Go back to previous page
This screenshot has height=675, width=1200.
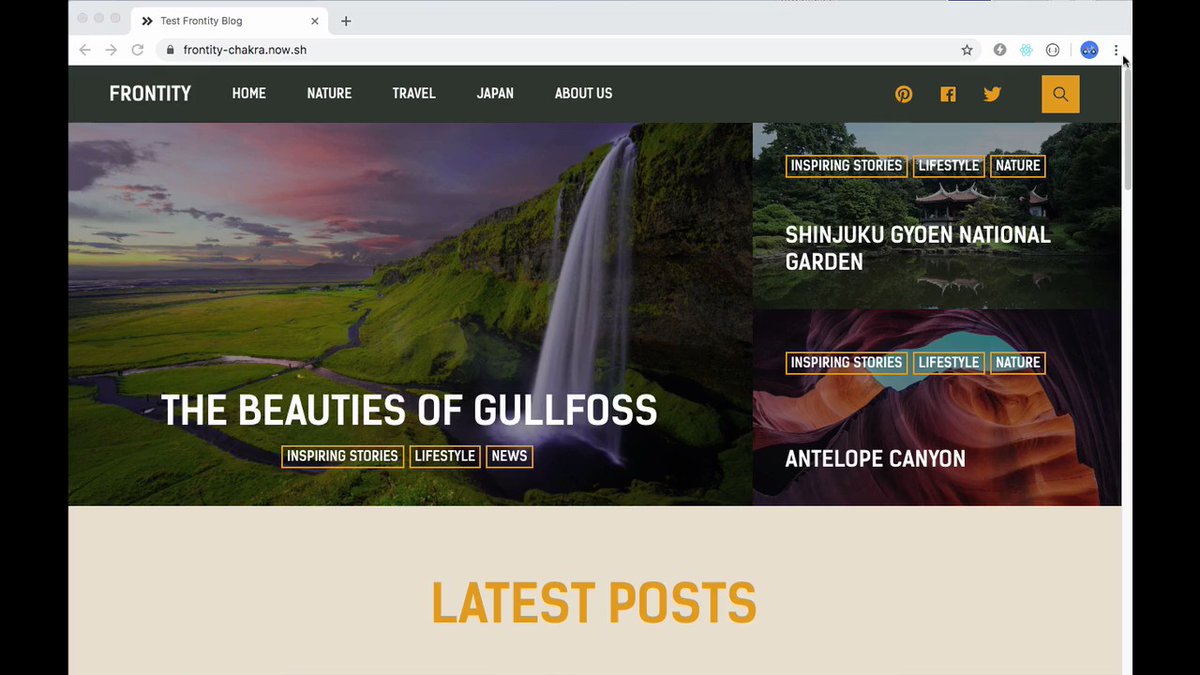pos(85,50)
